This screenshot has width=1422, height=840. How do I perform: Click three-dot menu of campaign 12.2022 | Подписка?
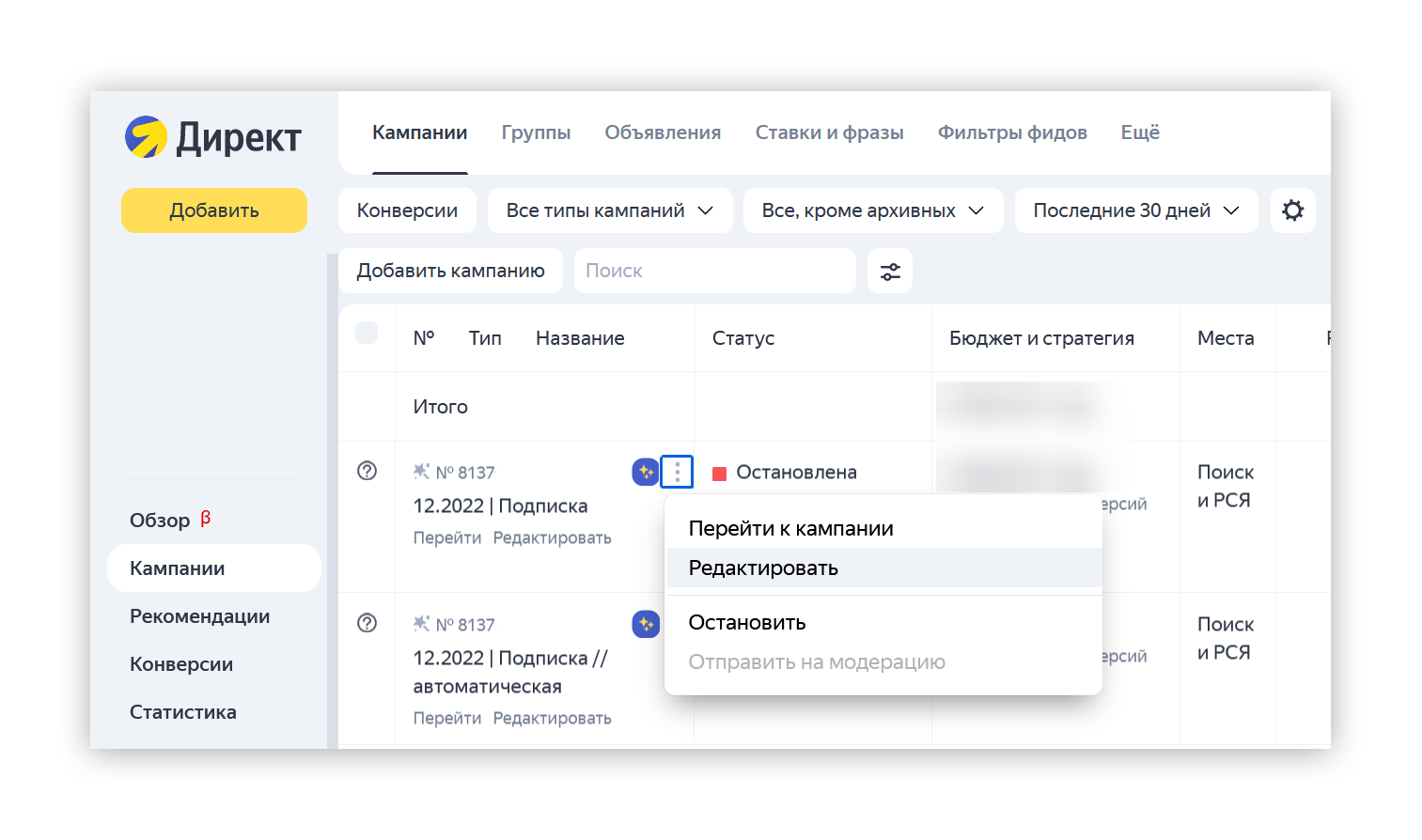click(677, 472)
